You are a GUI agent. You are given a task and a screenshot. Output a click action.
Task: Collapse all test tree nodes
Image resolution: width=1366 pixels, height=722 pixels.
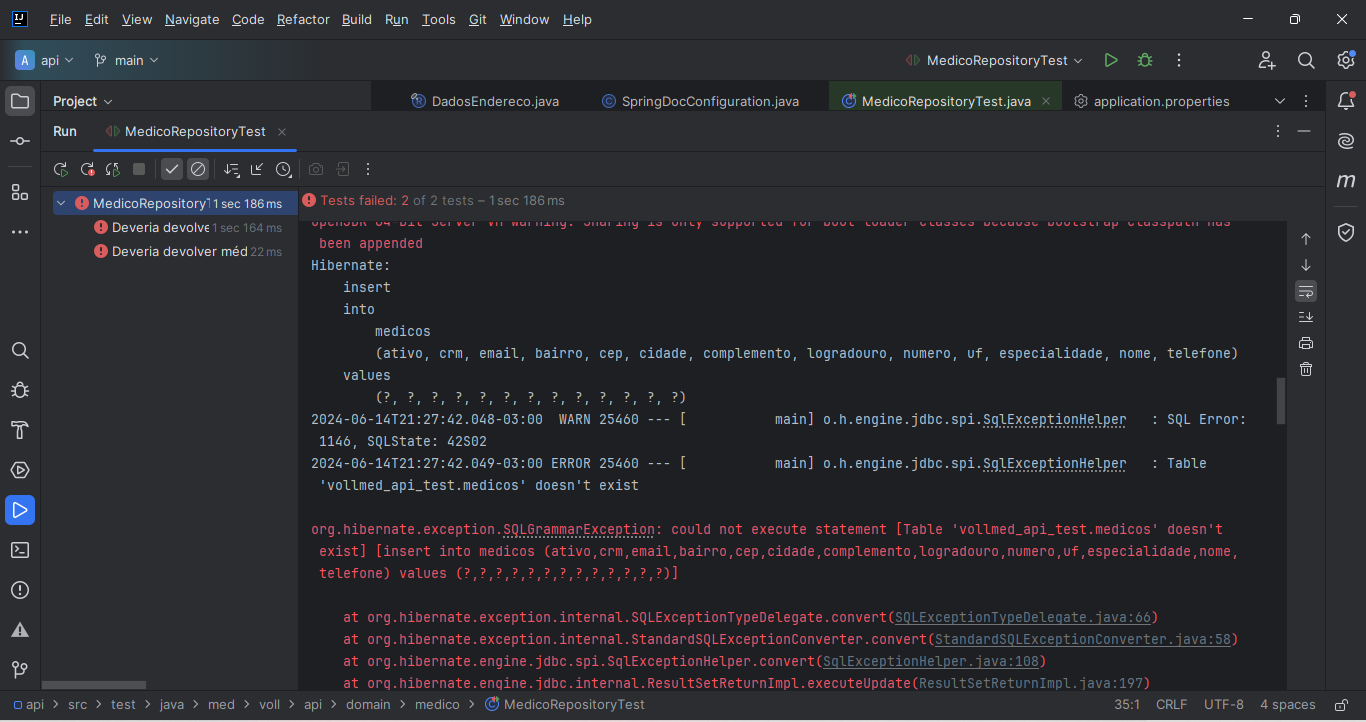[x=258, y=169]
